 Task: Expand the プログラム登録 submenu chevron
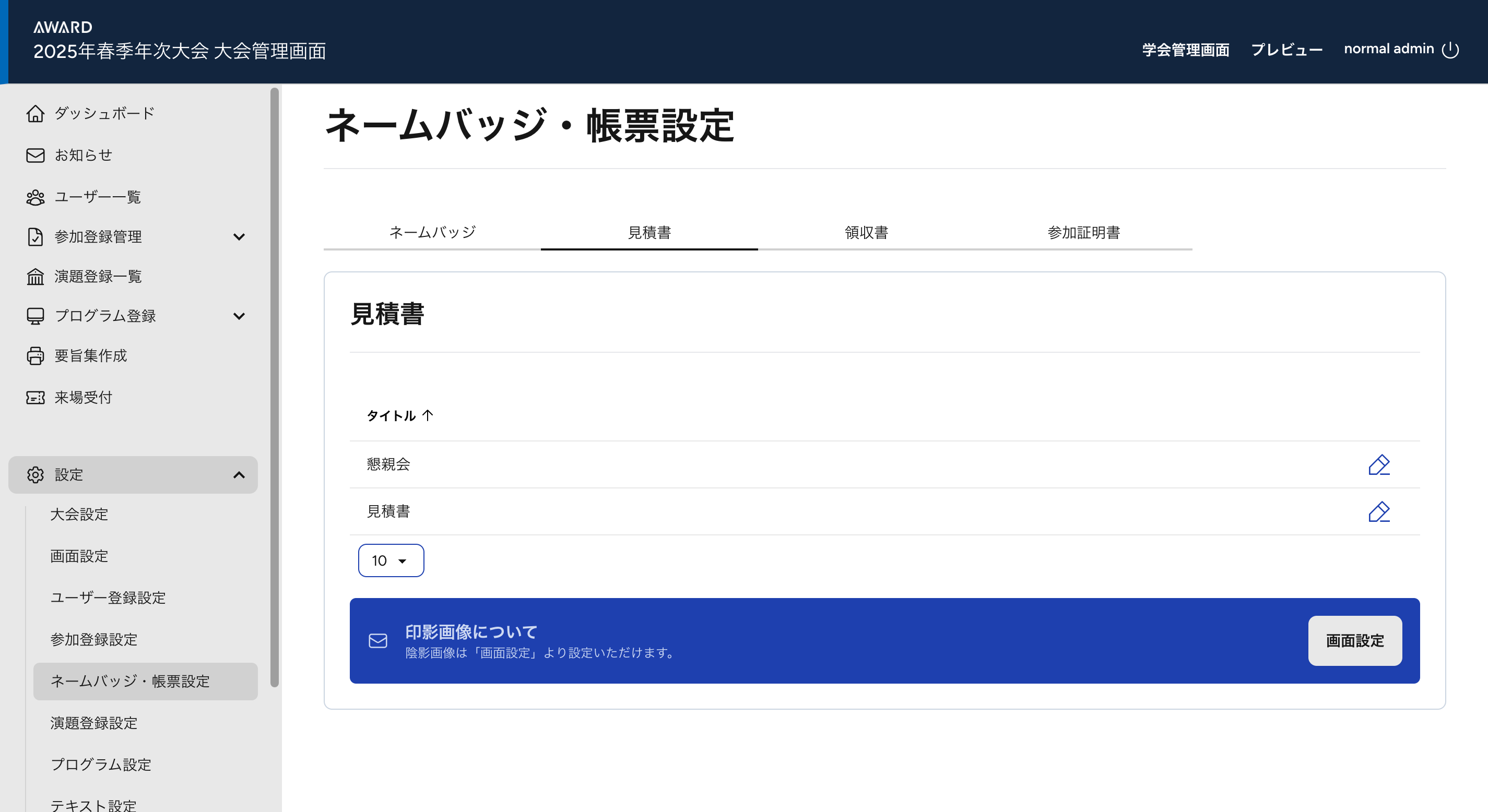coord(239,316)
